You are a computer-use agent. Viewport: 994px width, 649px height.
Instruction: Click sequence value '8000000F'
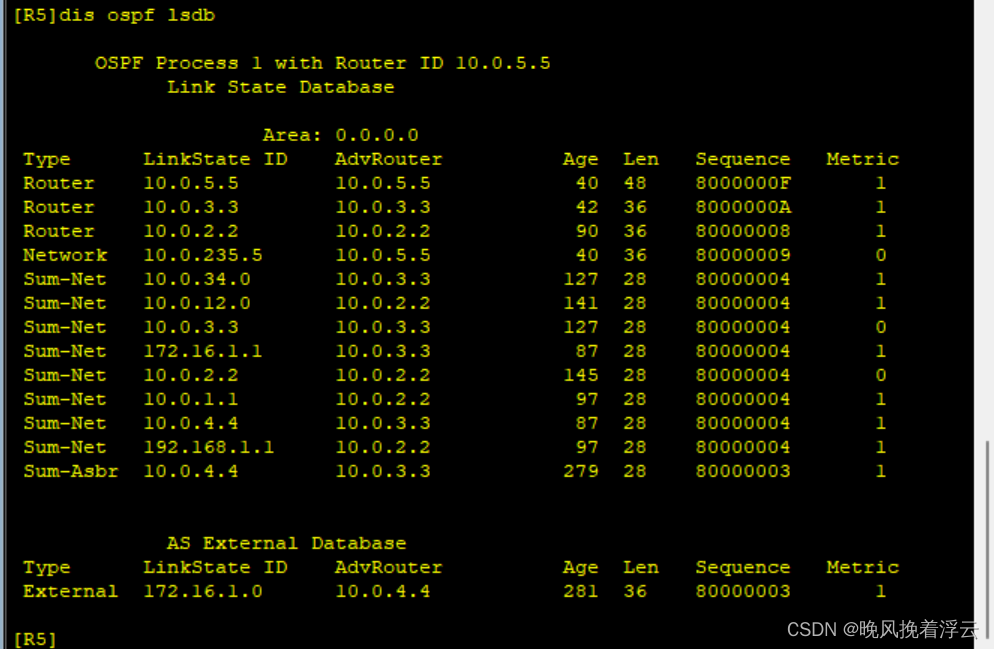(x=743, y=183)
